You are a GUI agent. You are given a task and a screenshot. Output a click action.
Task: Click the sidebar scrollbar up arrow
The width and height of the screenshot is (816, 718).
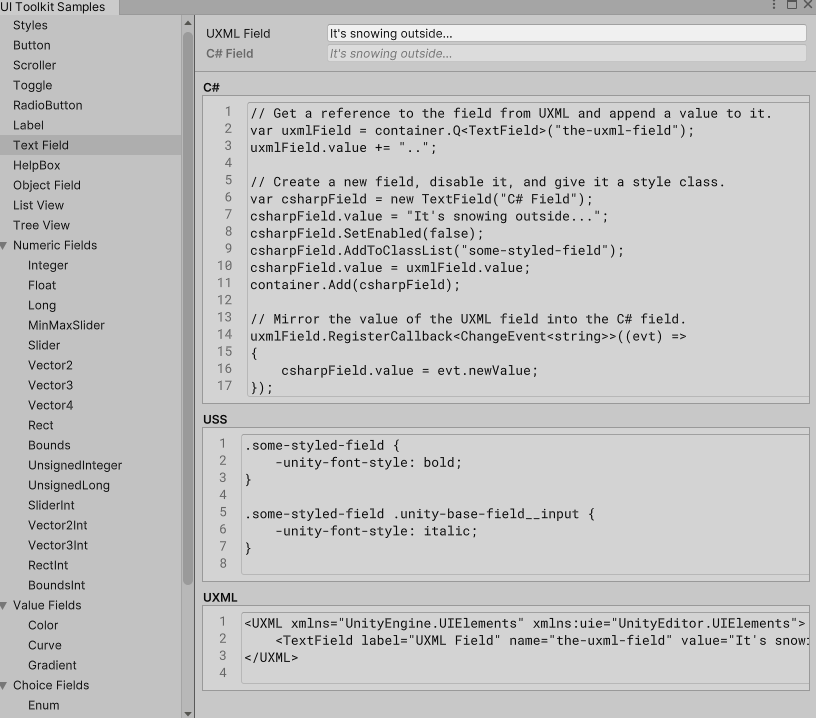tap(188, 23)
